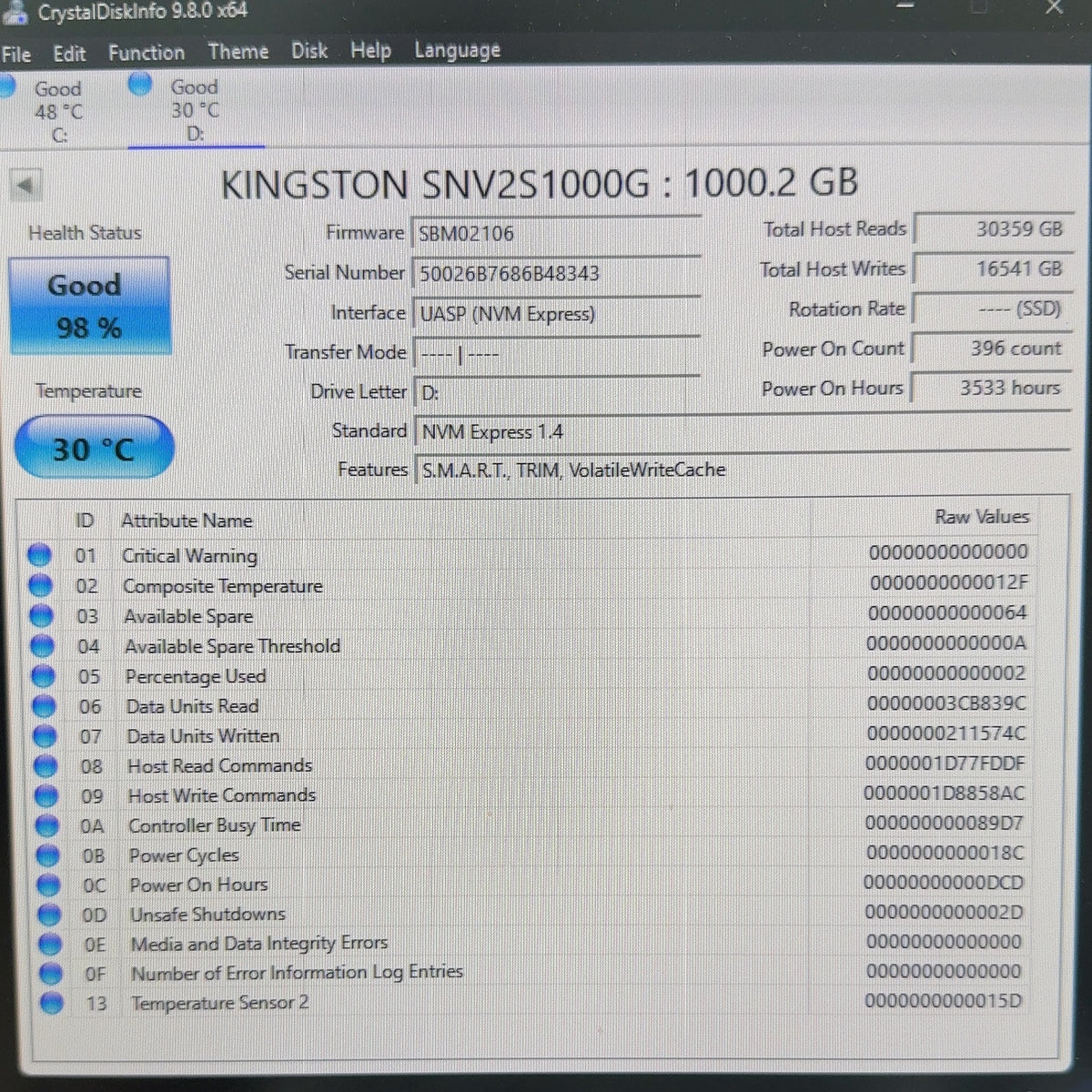1092x1092 pixels.
Task: Click the status dot beside Controller Busy Time
Action: 47,826
